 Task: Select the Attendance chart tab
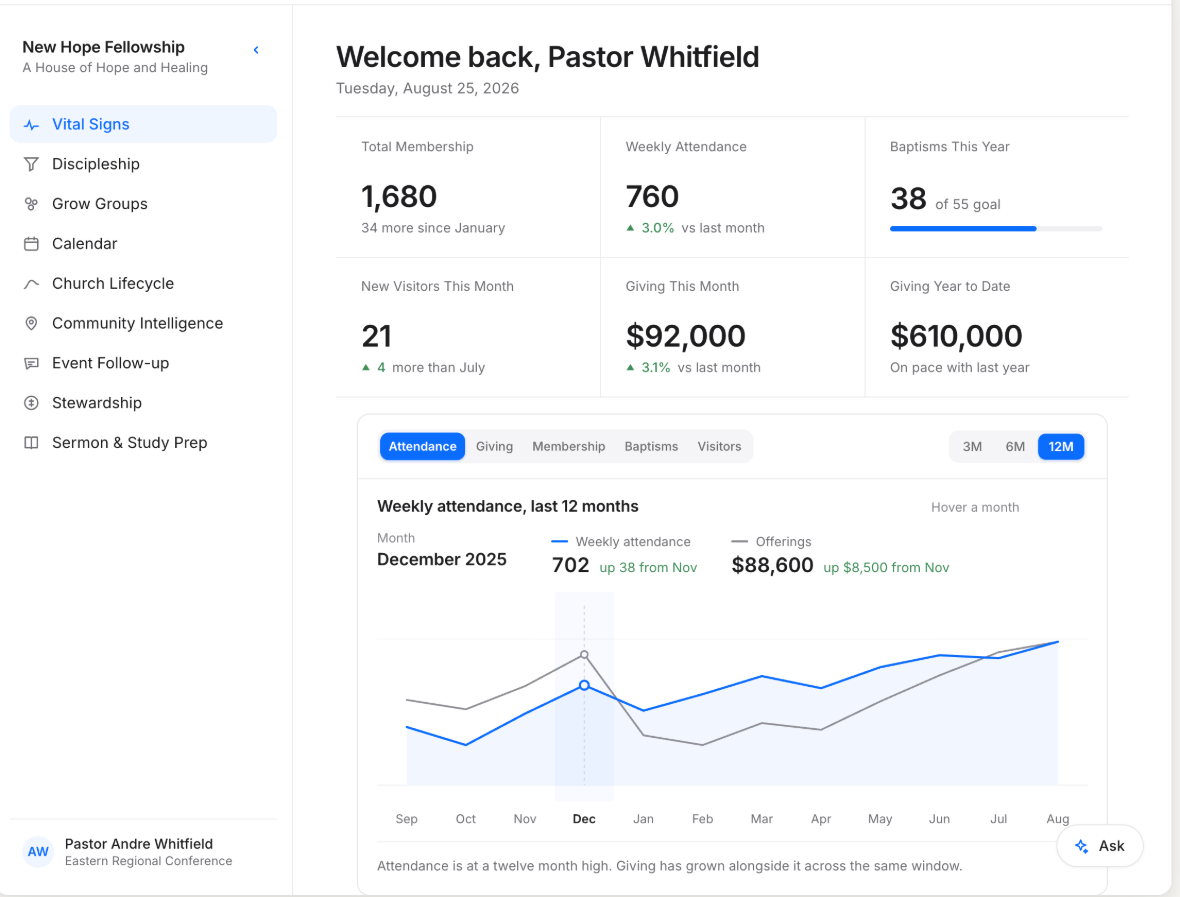(x=422, y=447)
